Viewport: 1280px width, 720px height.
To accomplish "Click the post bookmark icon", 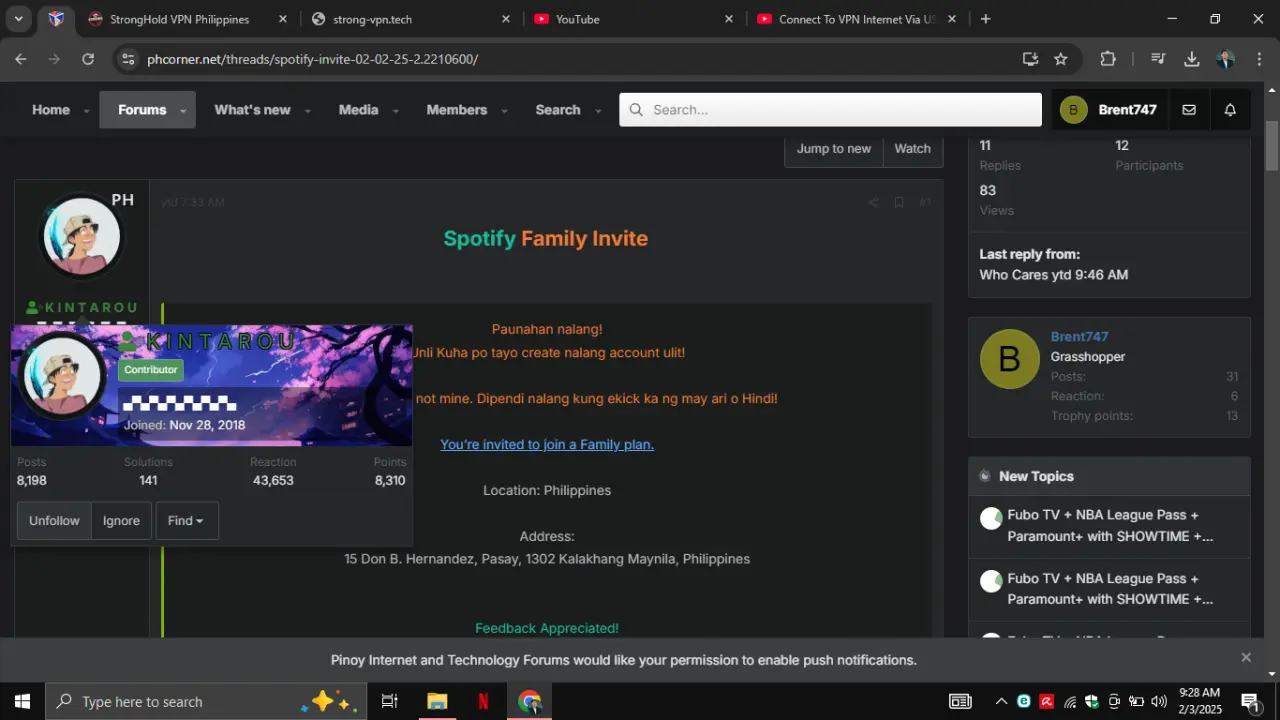I will (899, 203).
